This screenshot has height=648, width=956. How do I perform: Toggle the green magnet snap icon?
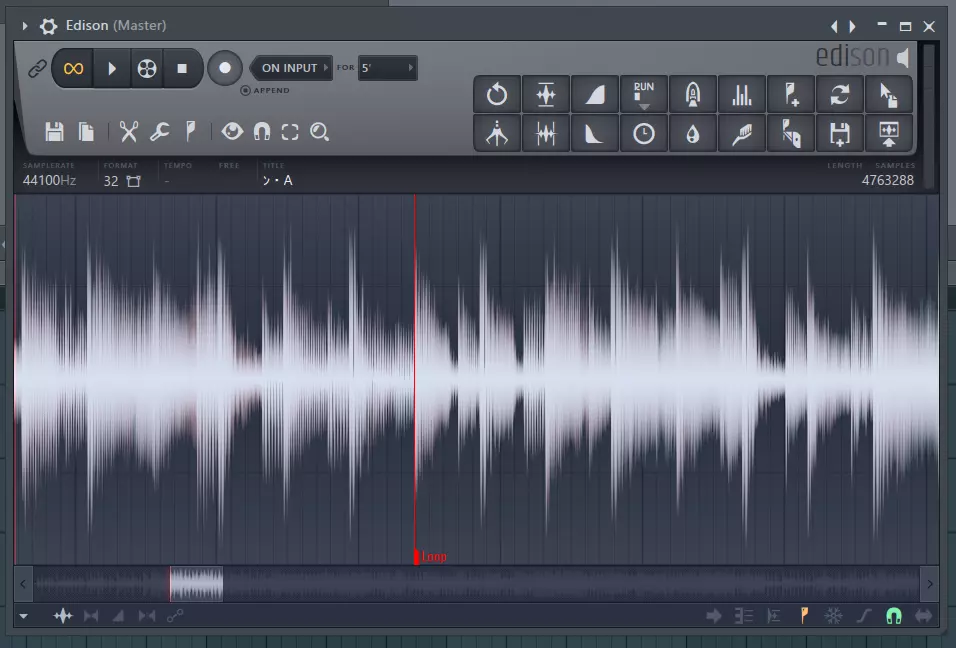[893, 616]
